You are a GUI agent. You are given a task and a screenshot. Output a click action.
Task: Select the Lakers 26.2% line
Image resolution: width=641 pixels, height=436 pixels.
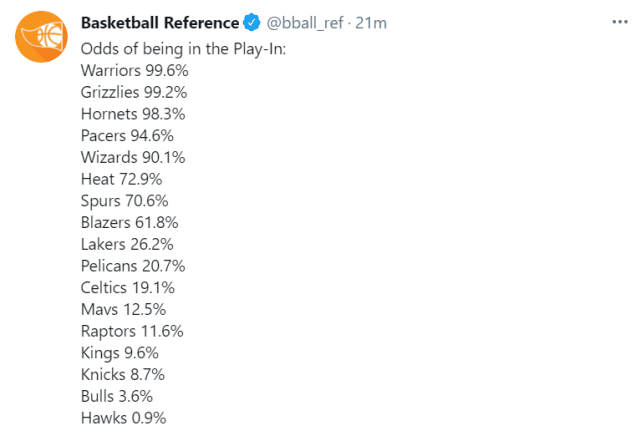coord(127,244)
